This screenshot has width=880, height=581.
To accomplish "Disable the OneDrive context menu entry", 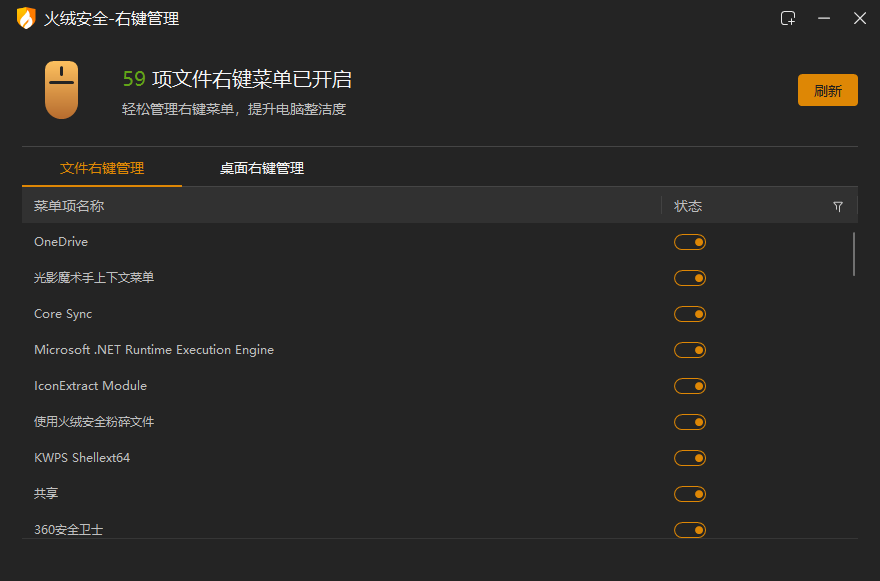I will tap(689, 241).
